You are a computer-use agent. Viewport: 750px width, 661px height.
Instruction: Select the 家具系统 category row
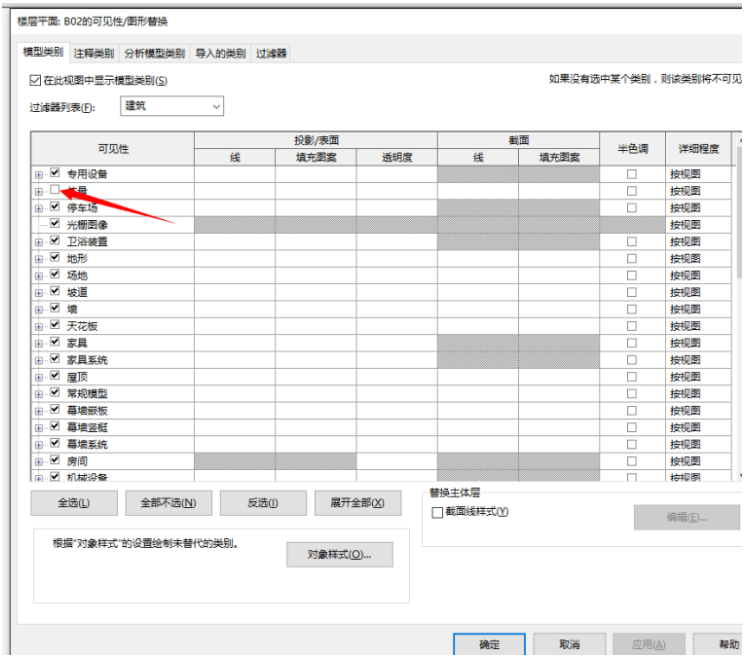click(87, 360)
